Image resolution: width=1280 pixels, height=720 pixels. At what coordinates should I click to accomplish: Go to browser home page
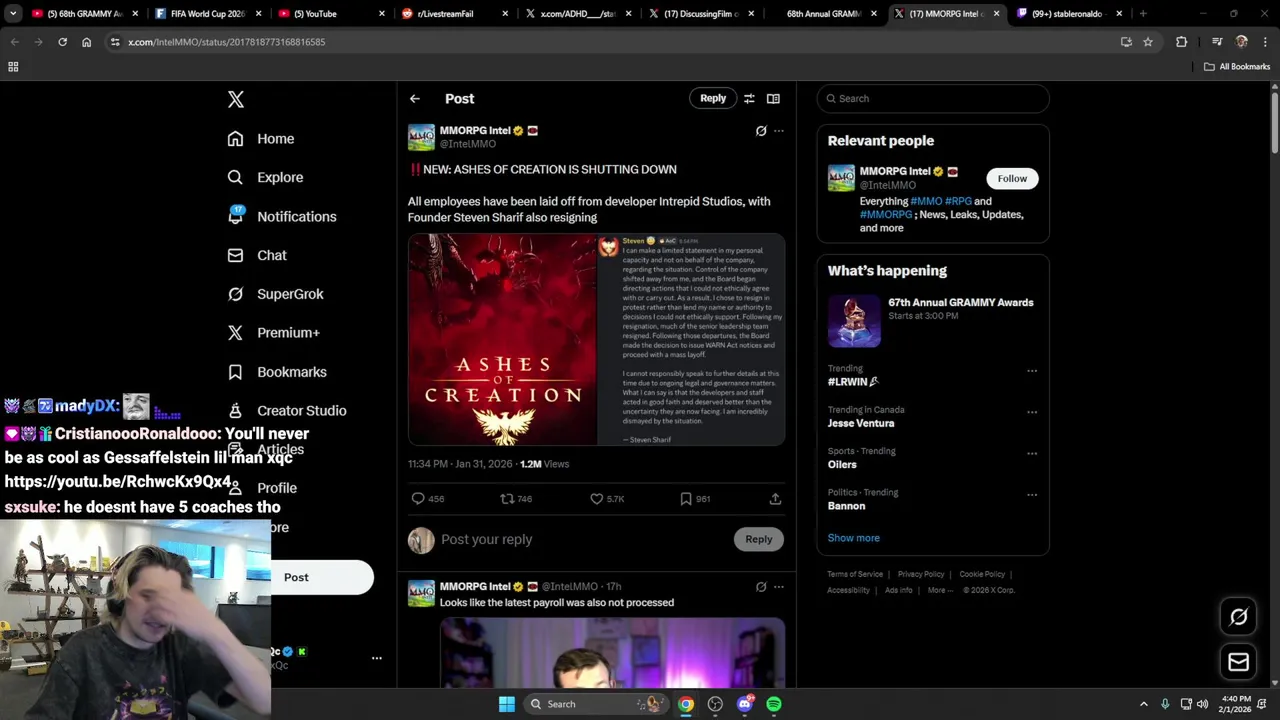tap(86, 42)
